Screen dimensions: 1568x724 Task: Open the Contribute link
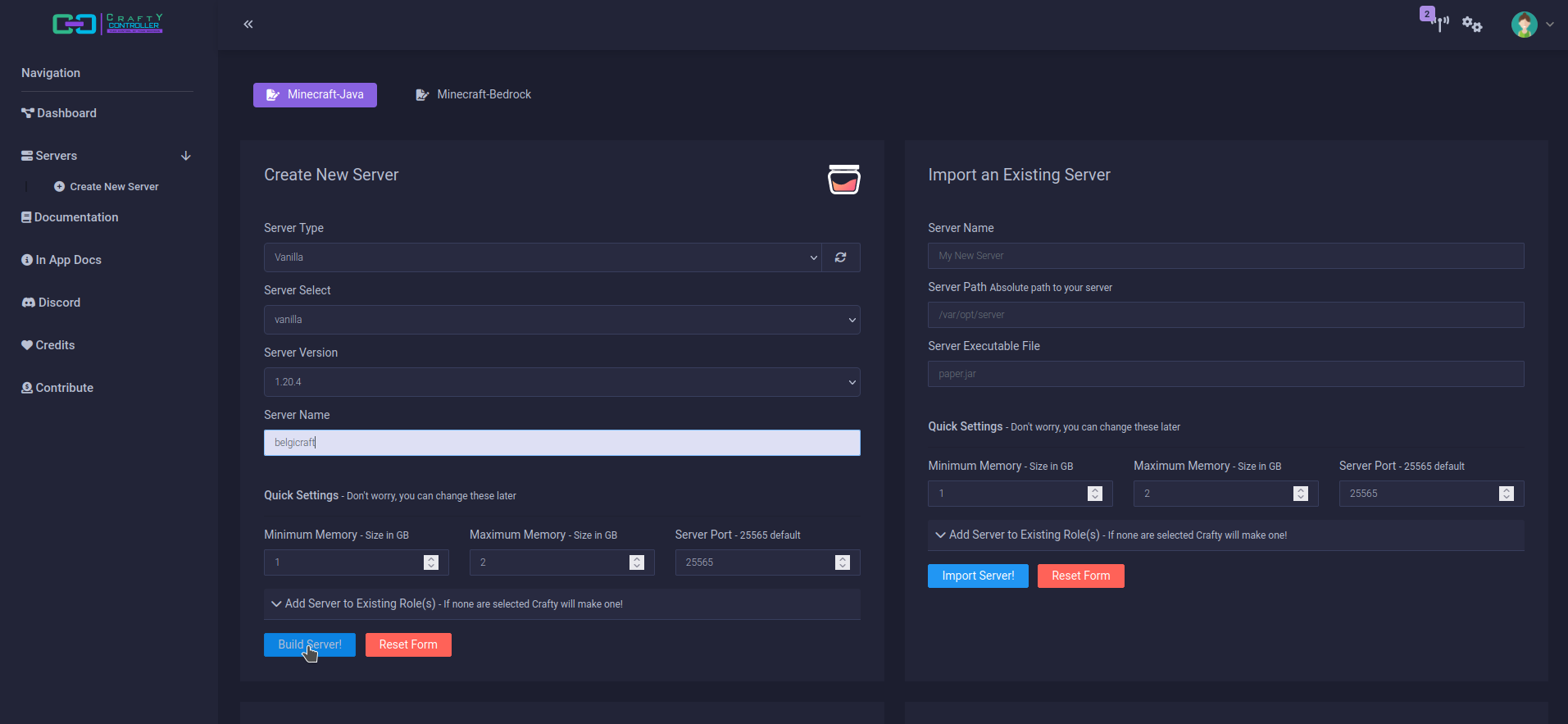tap(57, 388)
